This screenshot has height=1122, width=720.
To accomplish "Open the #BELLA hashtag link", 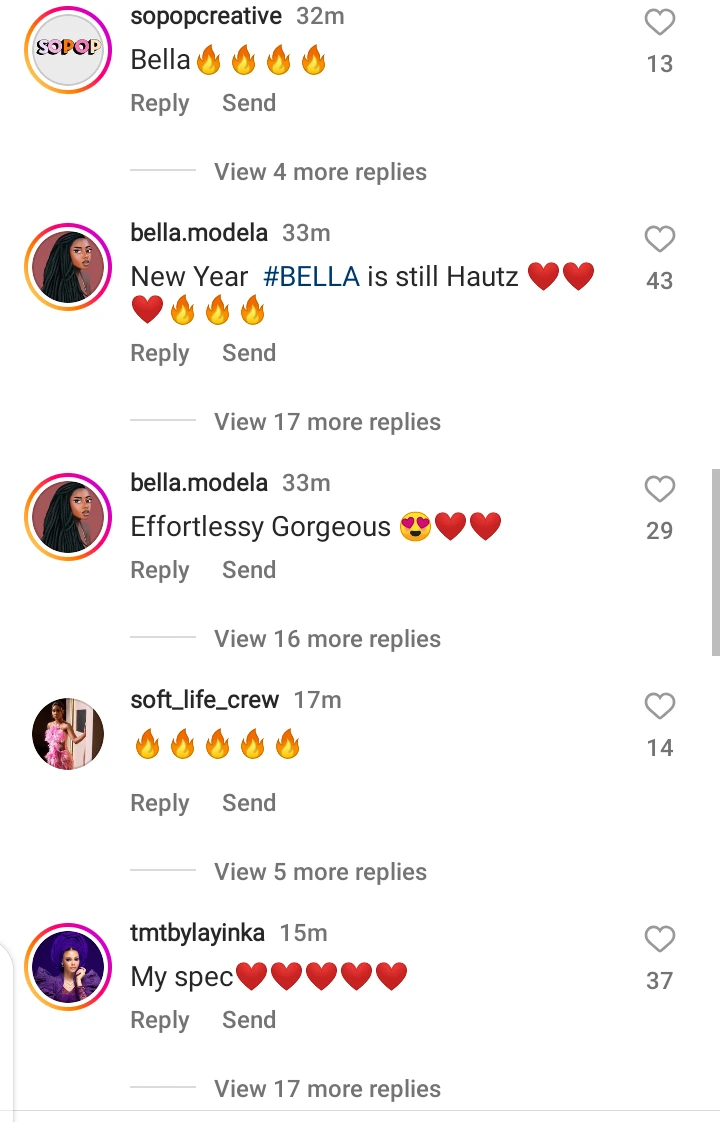I will [x=311, y=276].
